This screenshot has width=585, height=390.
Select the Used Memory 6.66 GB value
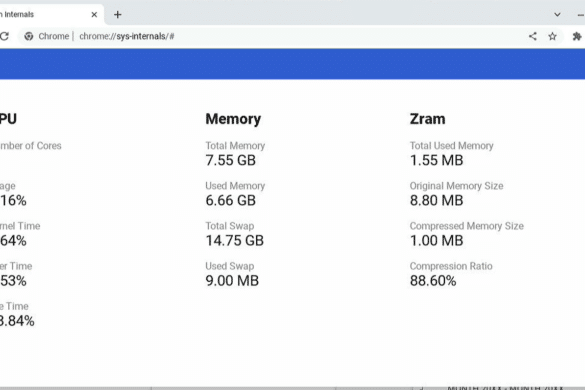point(231,200)
